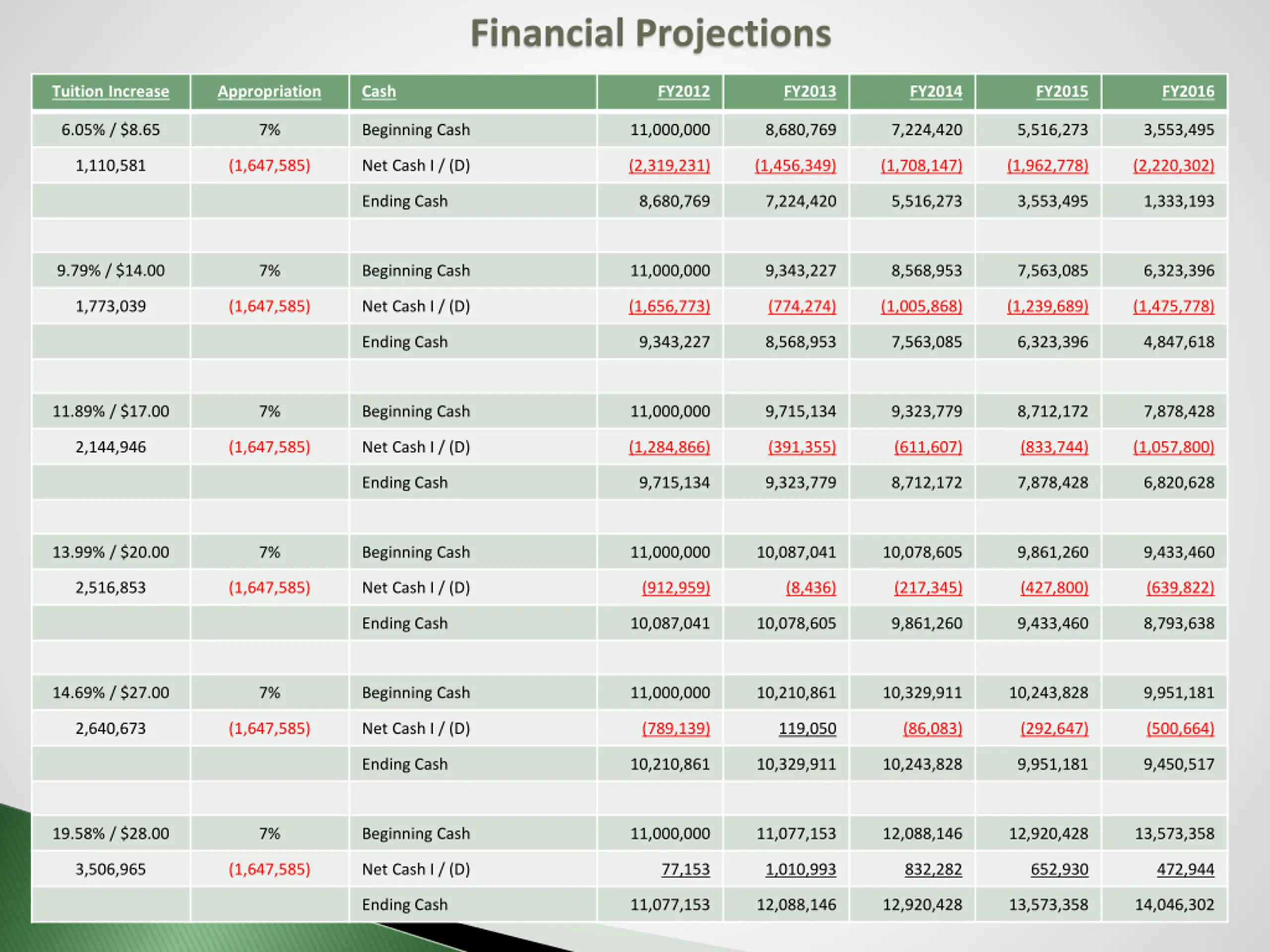This screenshot has height=952, width=1270.
Task: Select the 14.69% / $27.00 tuition cell
Action: 110,693
